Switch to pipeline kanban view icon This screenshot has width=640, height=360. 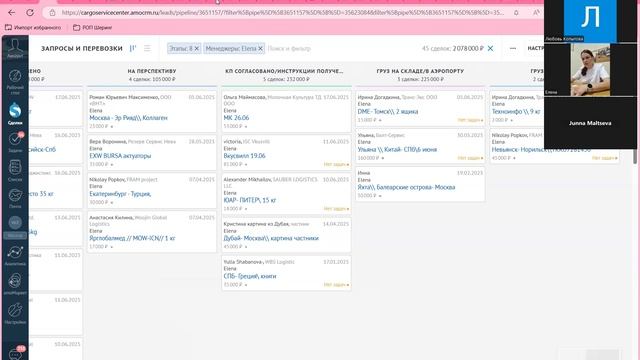133,48
